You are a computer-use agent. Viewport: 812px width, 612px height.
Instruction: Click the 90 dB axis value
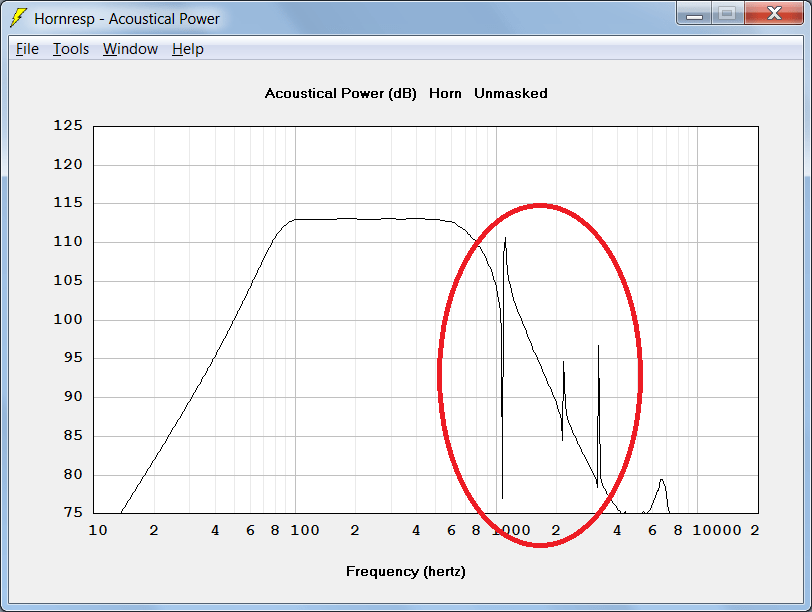[73, 396]
